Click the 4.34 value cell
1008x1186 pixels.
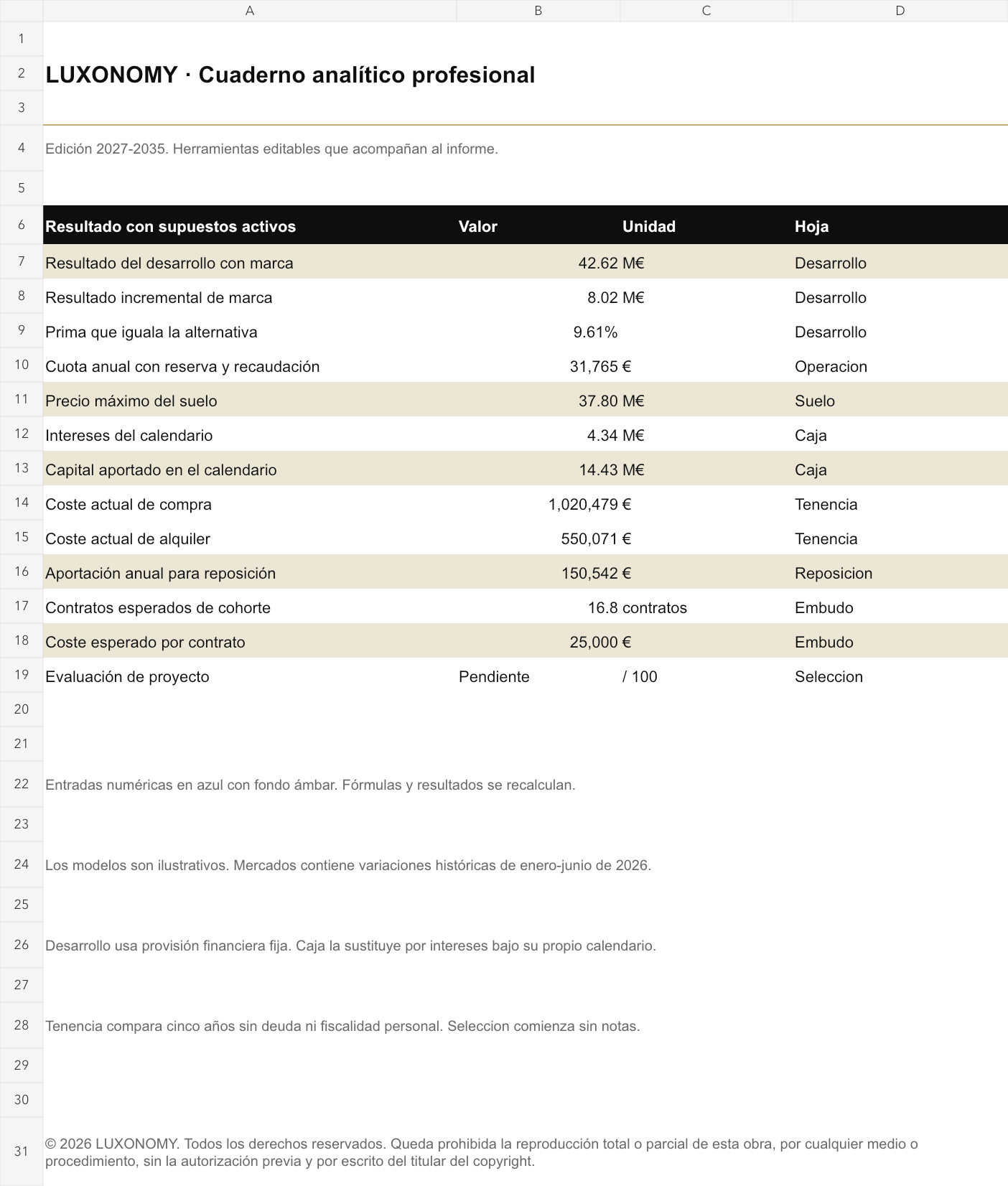pos(538,435)
